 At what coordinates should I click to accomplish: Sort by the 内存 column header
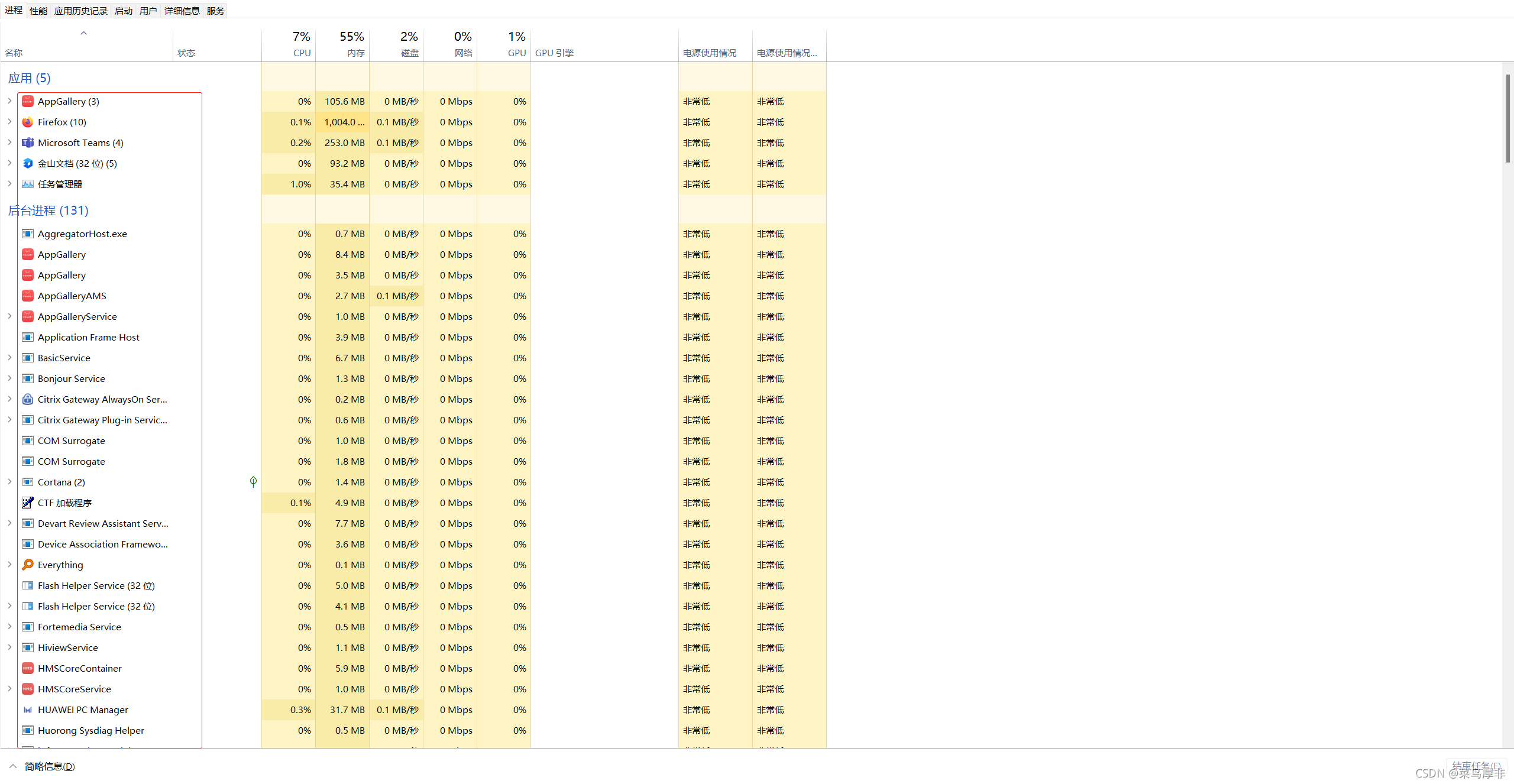(342, 45)
